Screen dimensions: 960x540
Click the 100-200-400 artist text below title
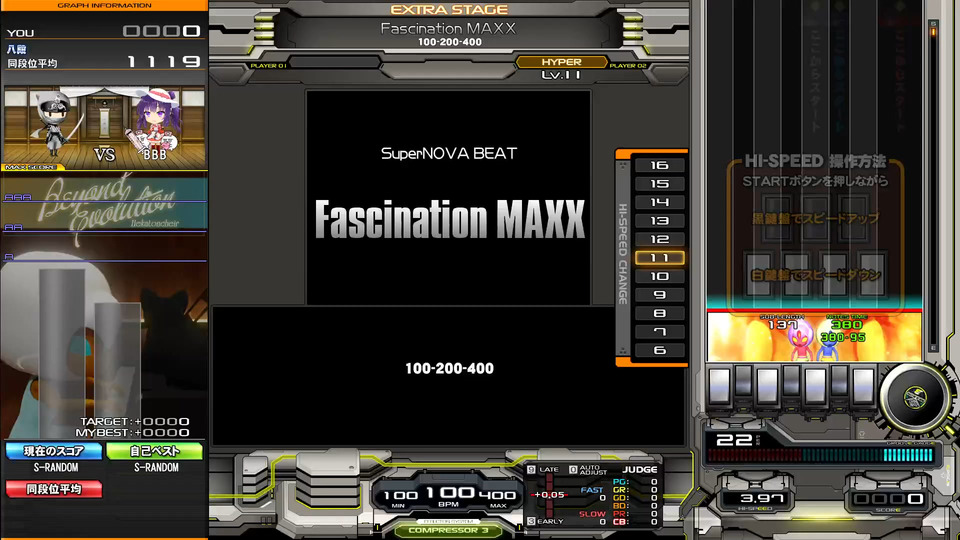pyautogui.click(x=449, y=369)
